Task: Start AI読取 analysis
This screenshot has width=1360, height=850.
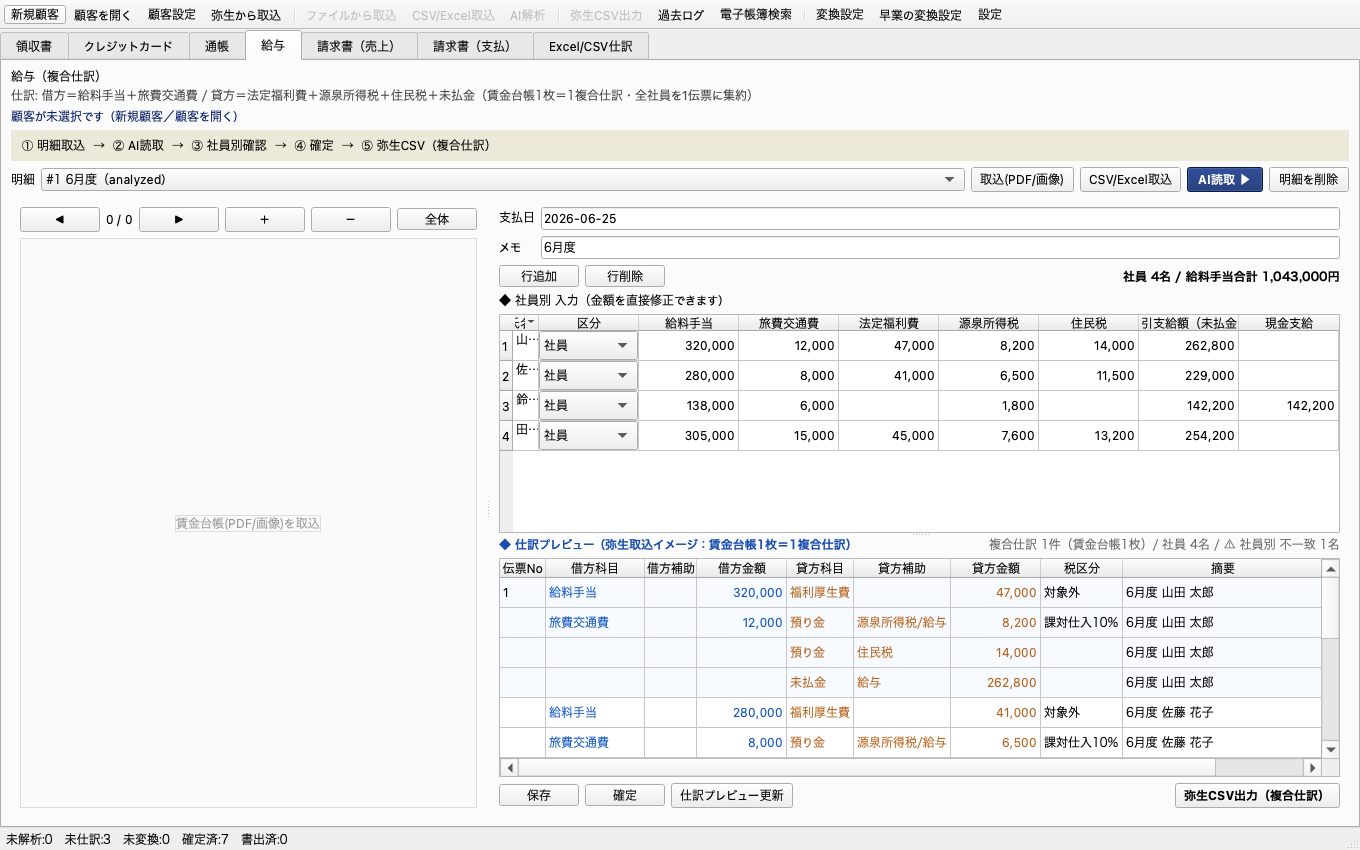Action: point(1225,180)
